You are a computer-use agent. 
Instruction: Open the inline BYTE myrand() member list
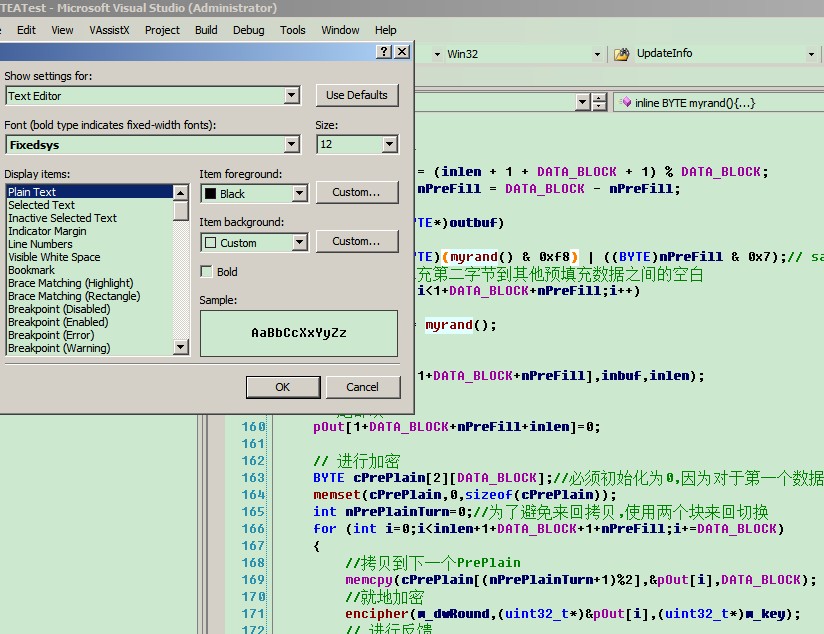[x=718, y=103]
